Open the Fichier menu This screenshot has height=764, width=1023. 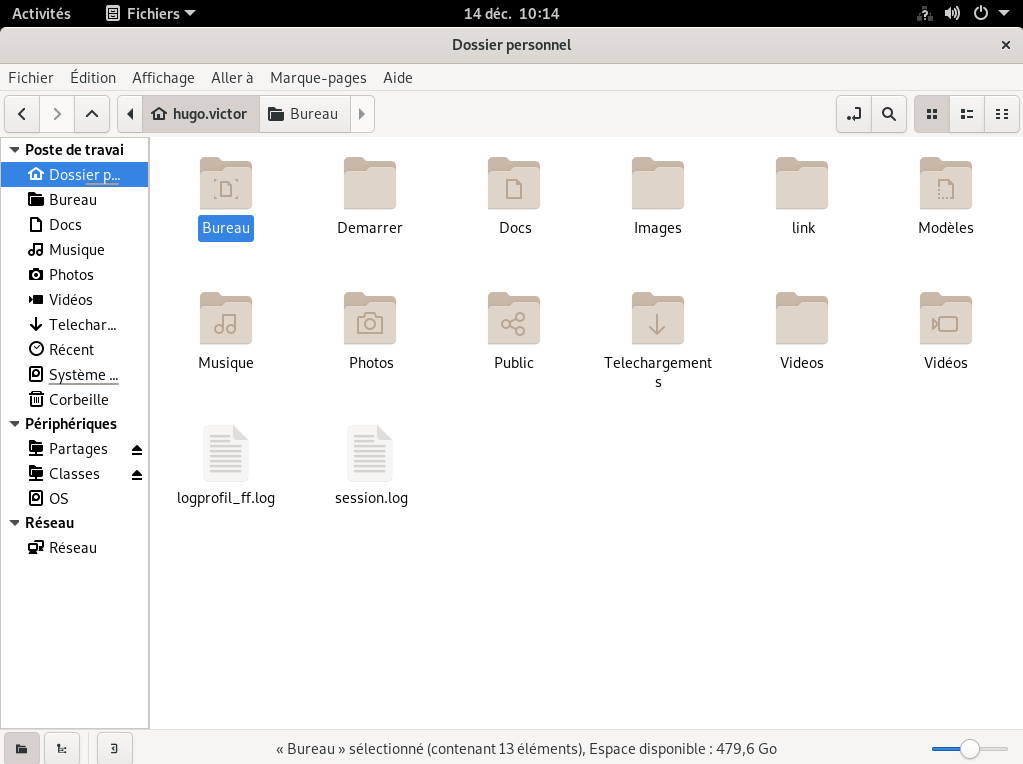[31, 78]
